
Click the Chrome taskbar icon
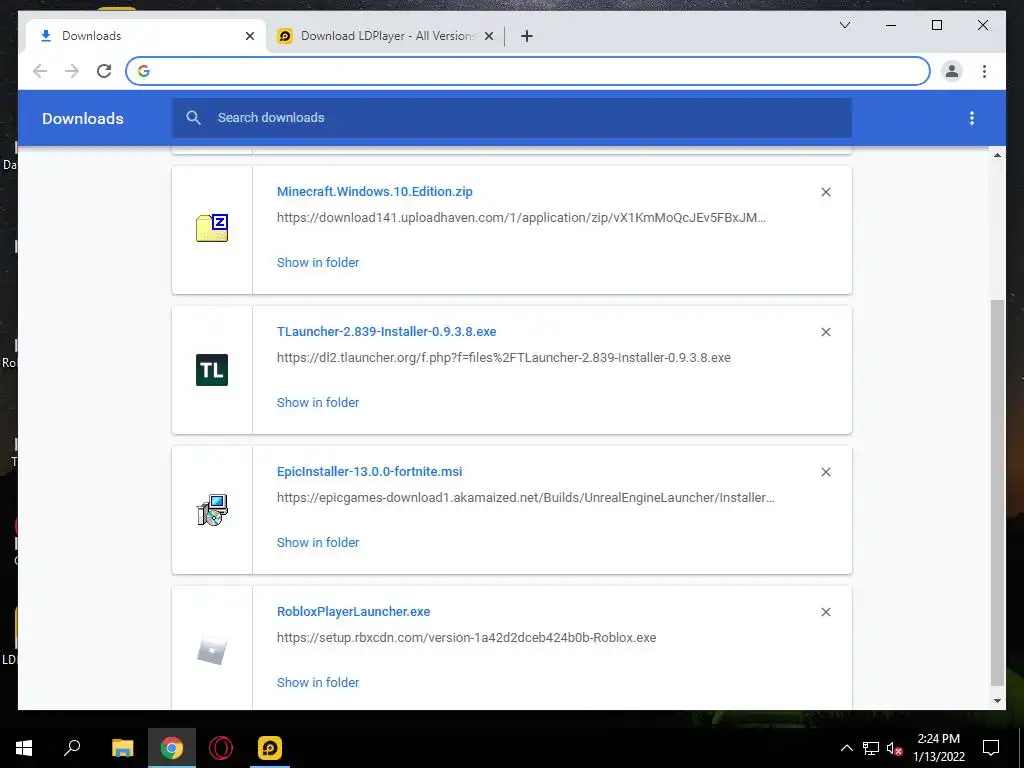click(172, 748)
